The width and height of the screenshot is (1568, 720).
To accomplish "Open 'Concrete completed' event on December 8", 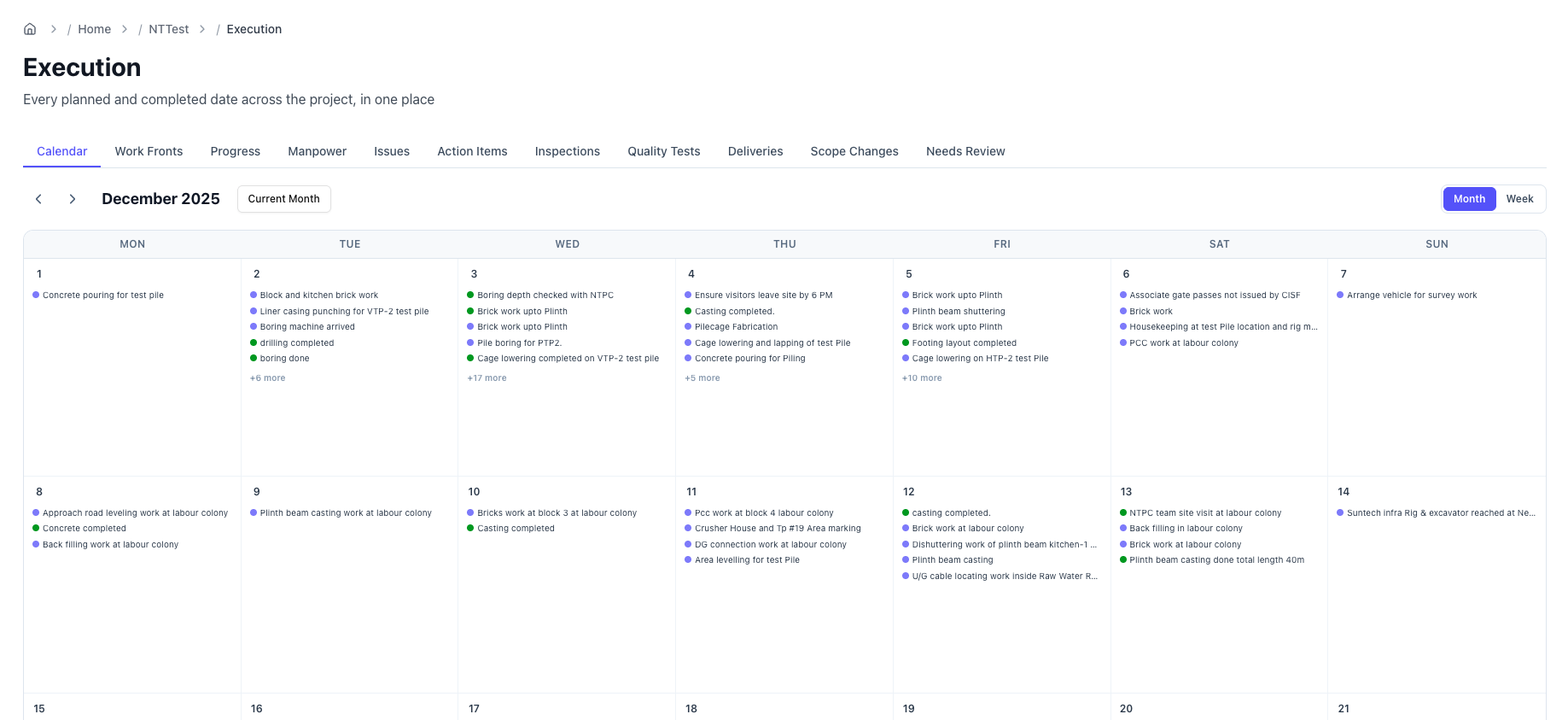I will click(x=79, y=529).
